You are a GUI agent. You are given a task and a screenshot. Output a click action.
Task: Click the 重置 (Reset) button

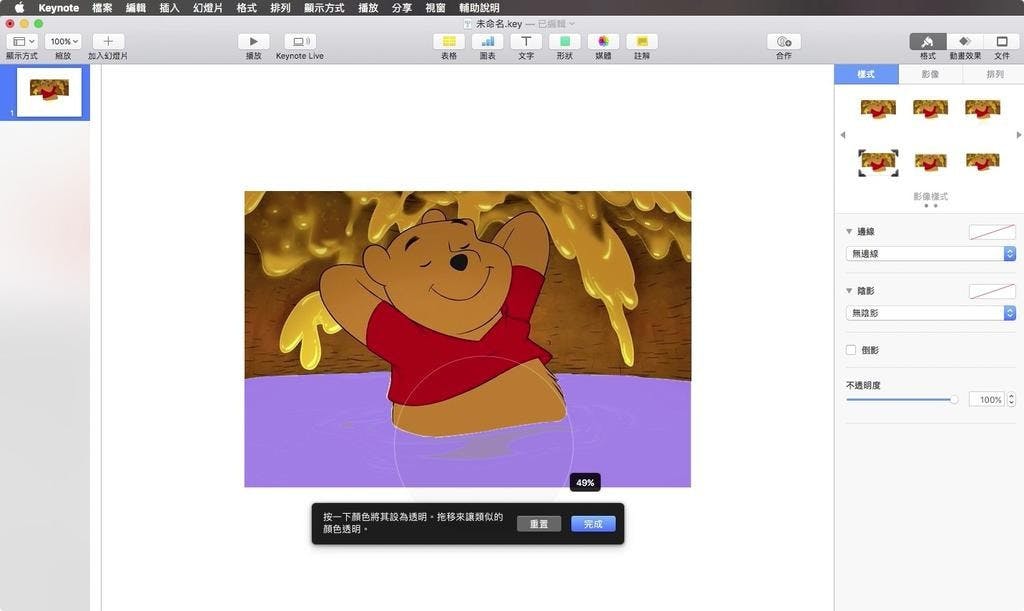[x=539, y=524]
